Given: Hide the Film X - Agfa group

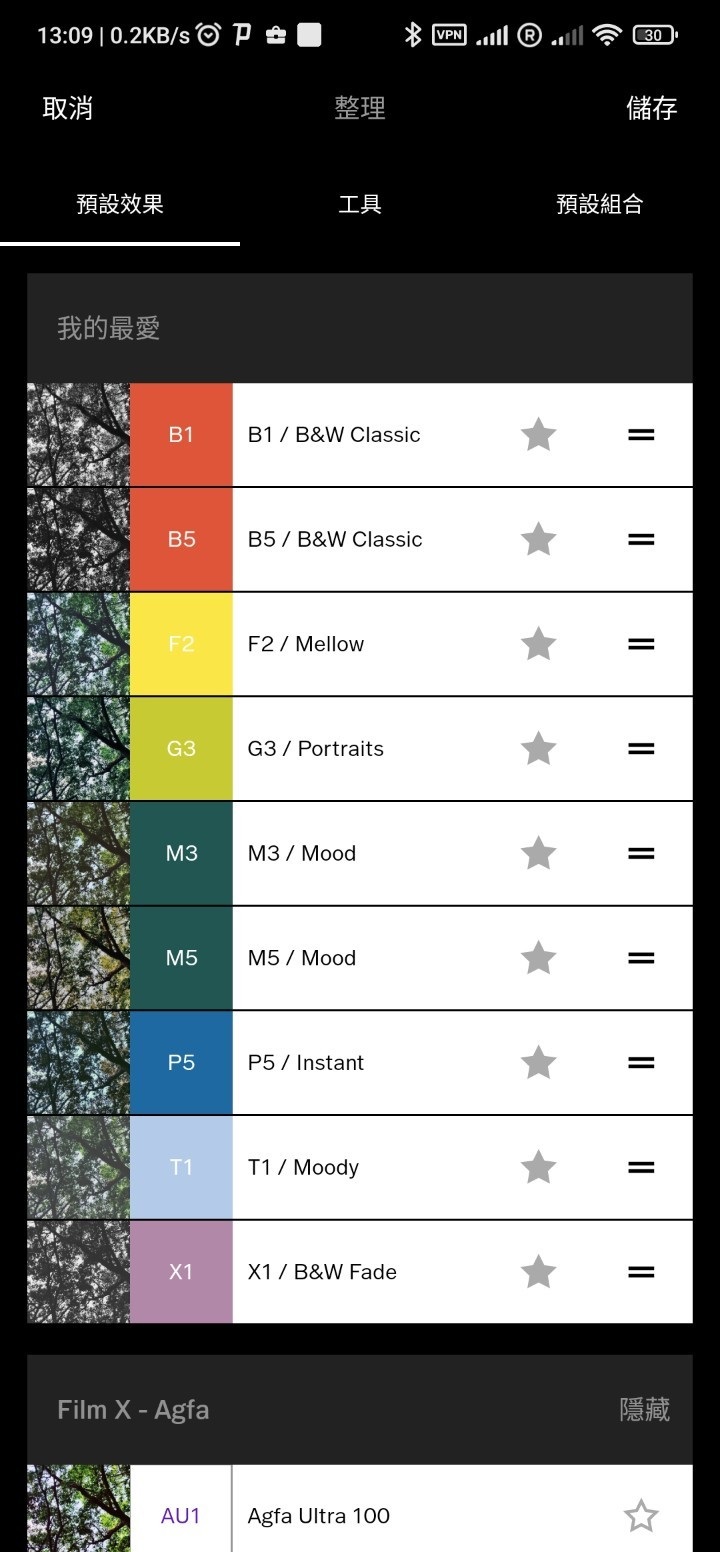Looking at the screenshot, I should (x=644, y=1410).
